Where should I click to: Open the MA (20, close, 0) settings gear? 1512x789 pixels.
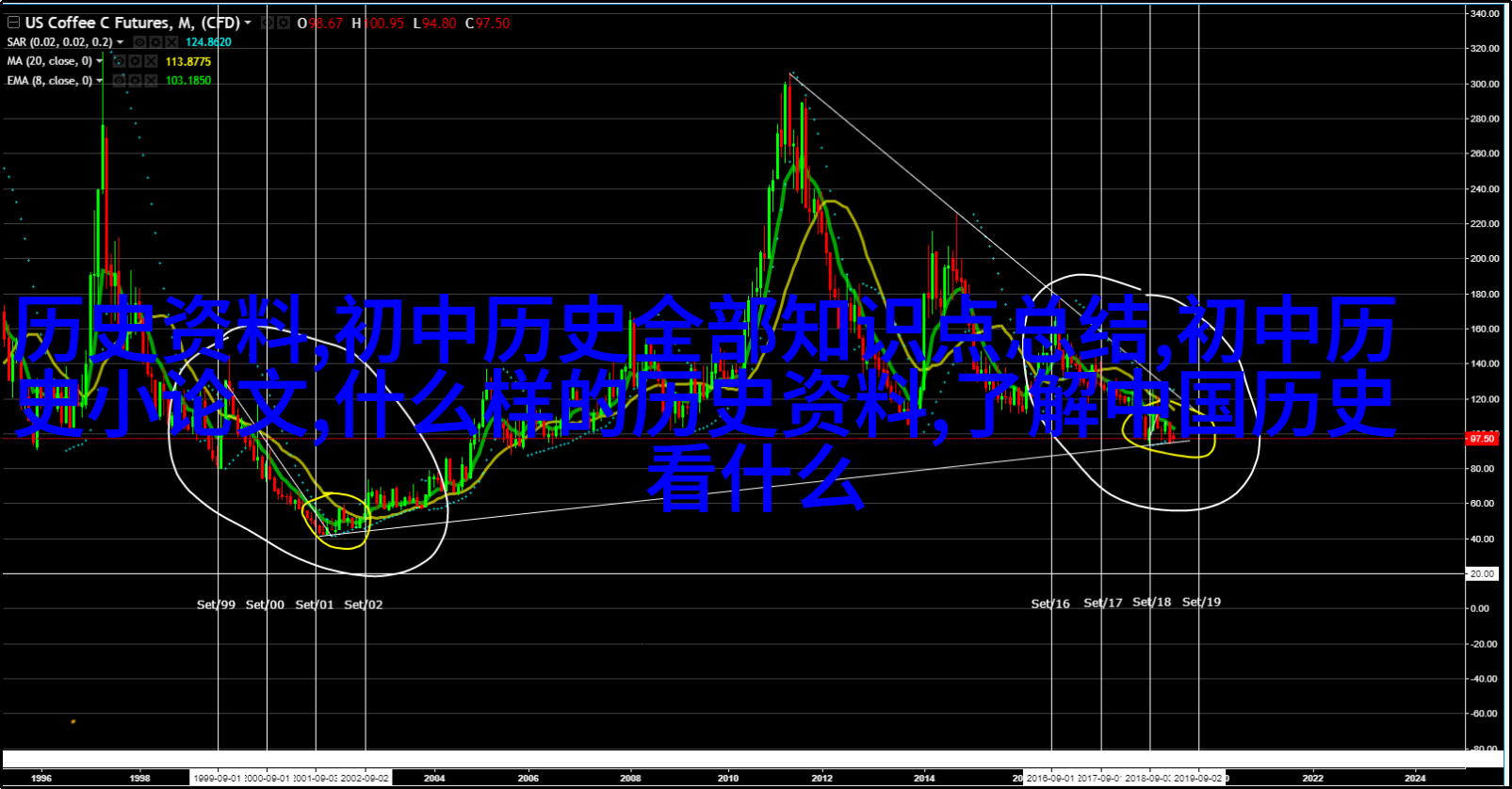135,61
